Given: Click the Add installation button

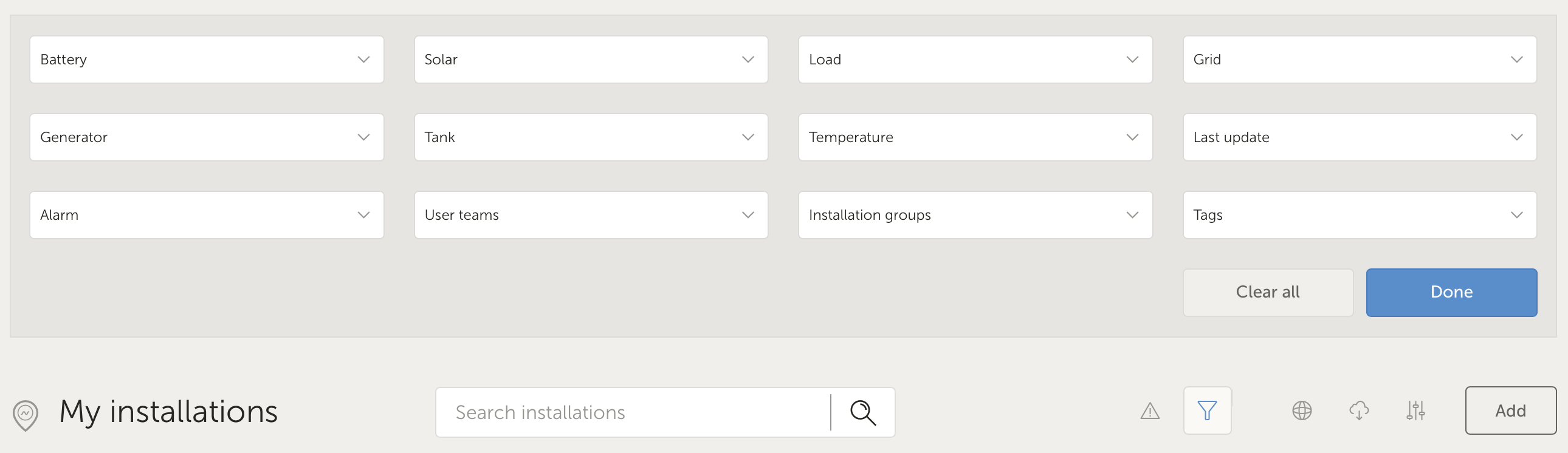Looking at the screenshot, I should point(1510,411).
